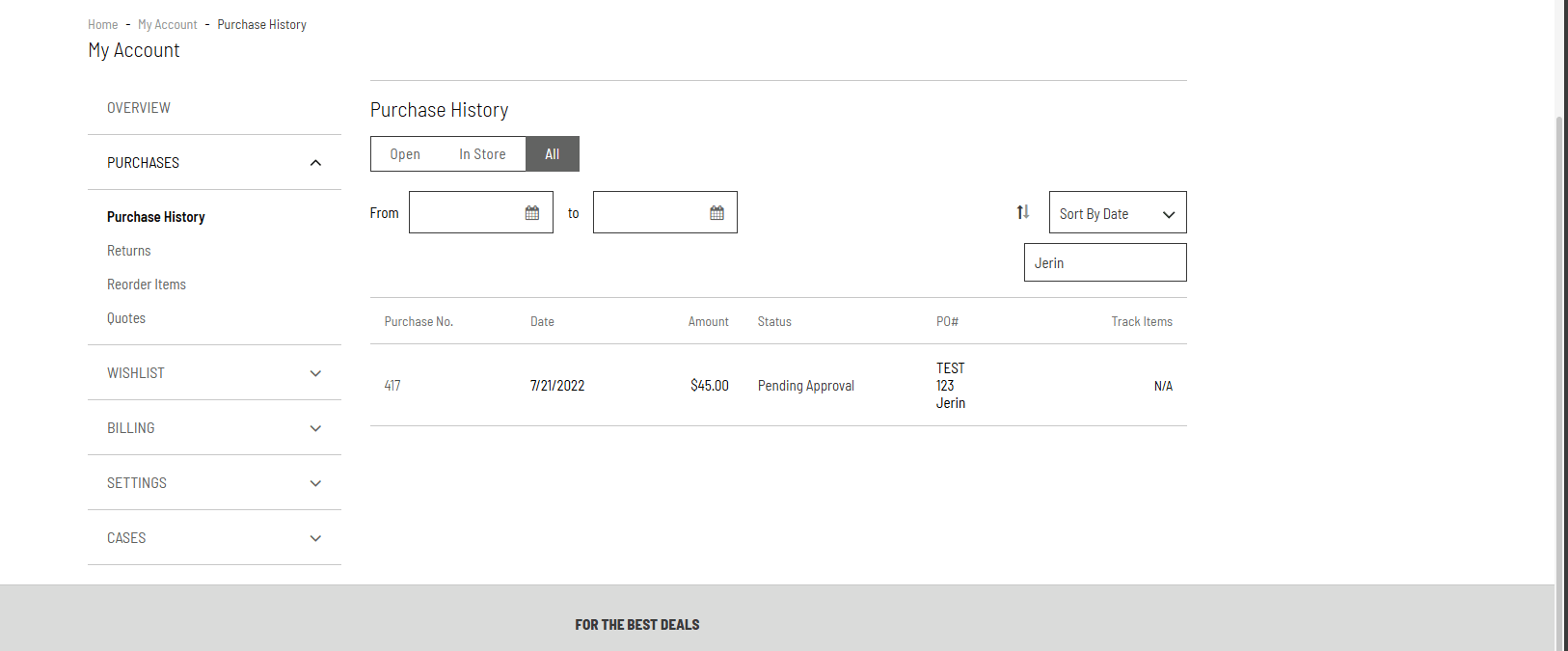Open Reorder Items page
The height and width of the screenshot is (651, 1568).
click(147, 285)
